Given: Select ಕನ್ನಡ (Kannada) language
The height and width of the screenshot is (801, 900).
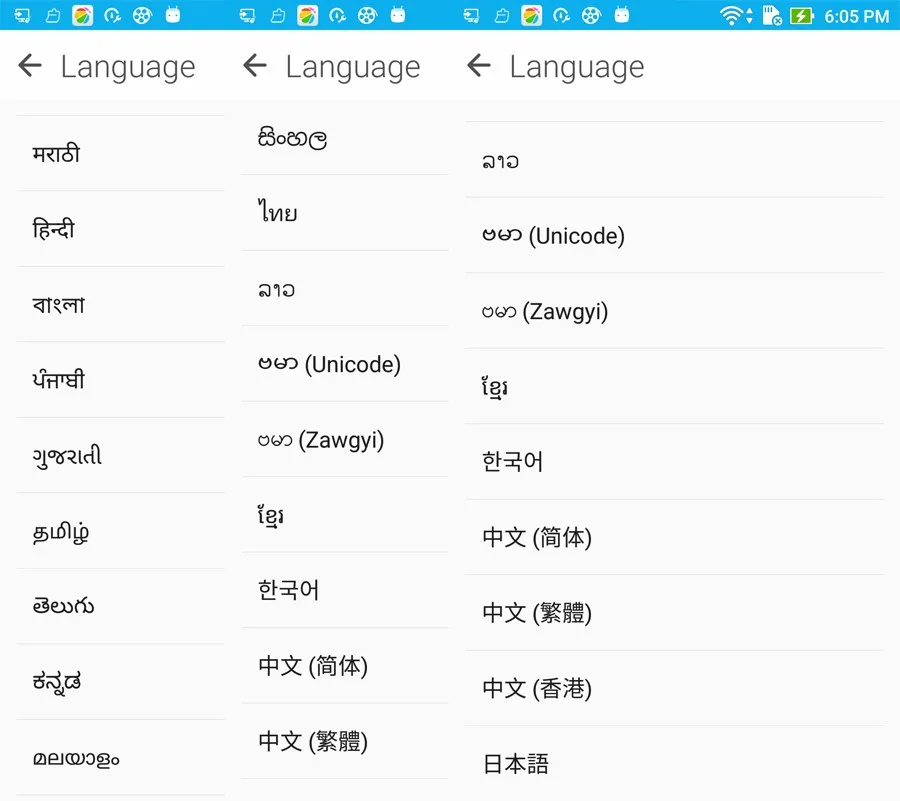Looking at the screenshot, I should 121,682.
